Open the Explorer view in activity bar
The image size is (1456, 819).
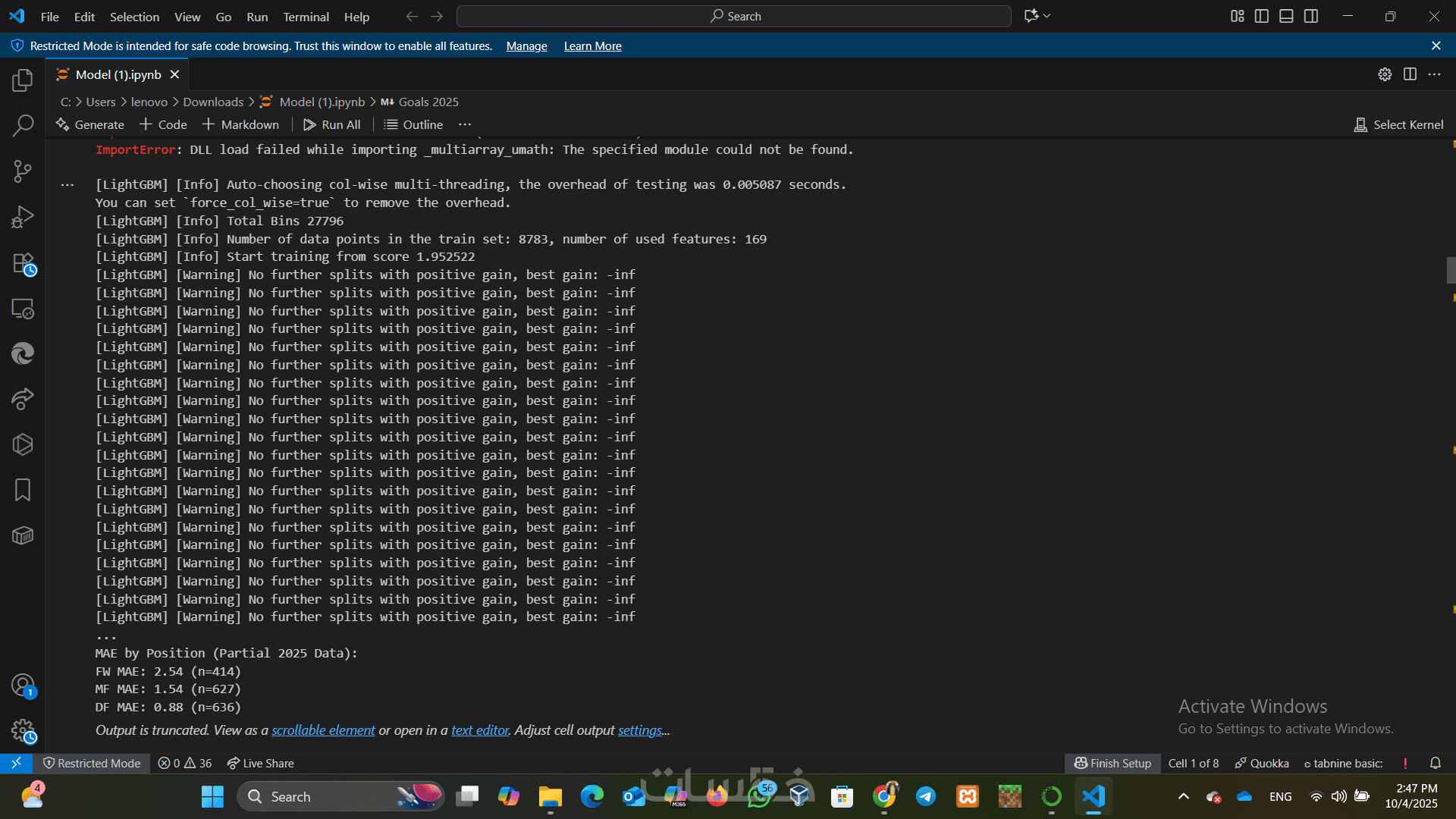23,80
